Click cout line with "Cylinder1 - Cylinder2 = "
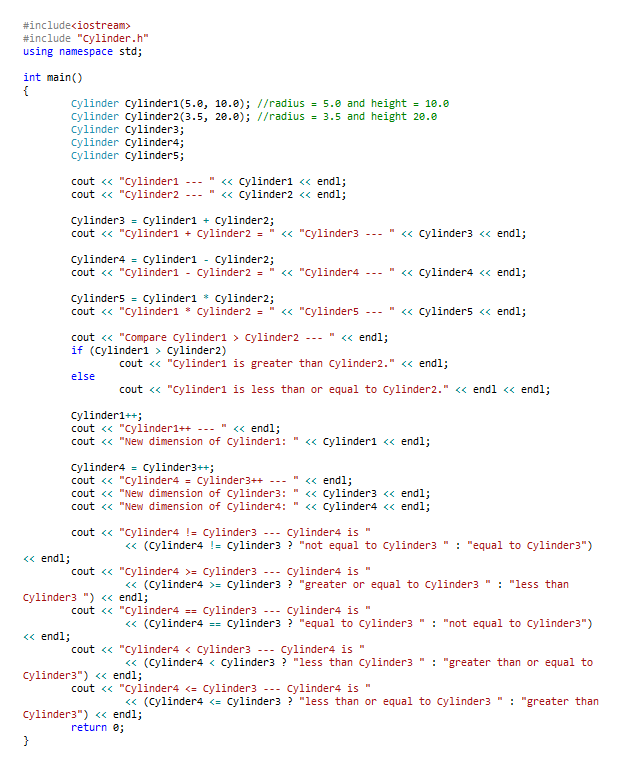The image size is (629, 769). click(x=299, y=273)
